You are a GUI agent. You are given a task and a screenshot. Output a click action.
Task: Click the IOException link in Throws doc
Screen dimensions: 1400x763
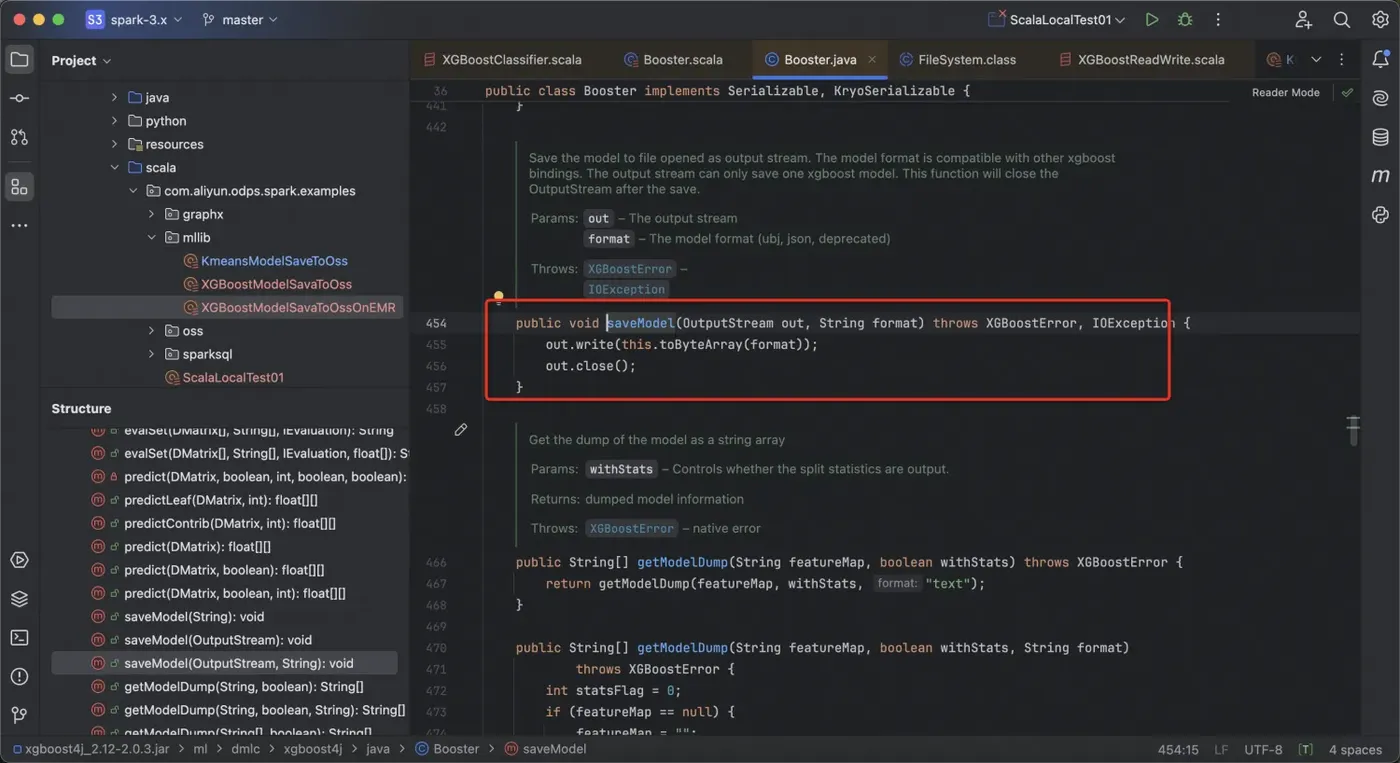[627, 289]
